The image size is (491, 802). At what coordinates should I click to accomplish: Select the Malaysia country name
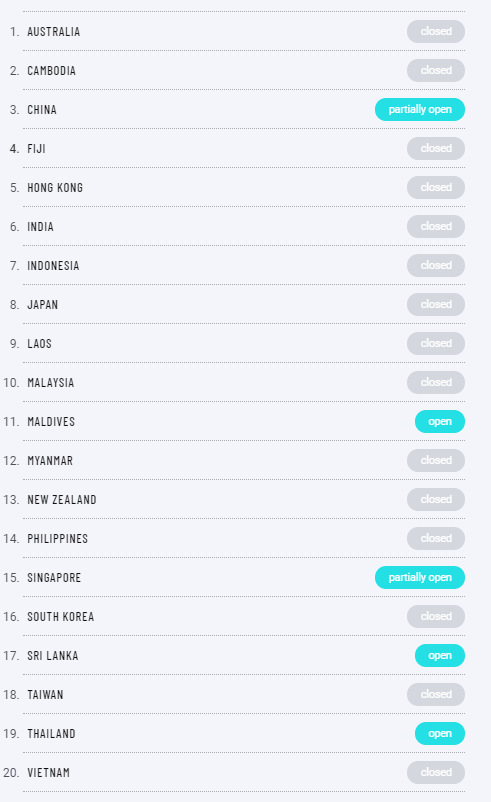[x=51, y=383]
